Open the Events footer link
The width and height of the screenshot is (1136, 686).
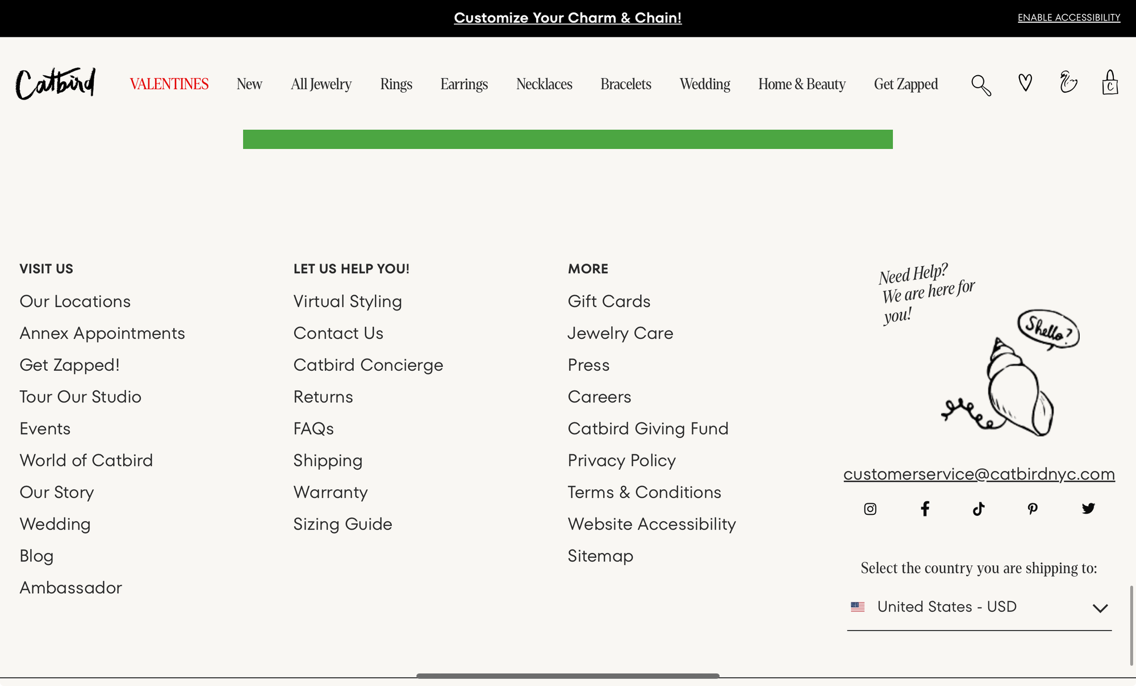tap(45, 429)
